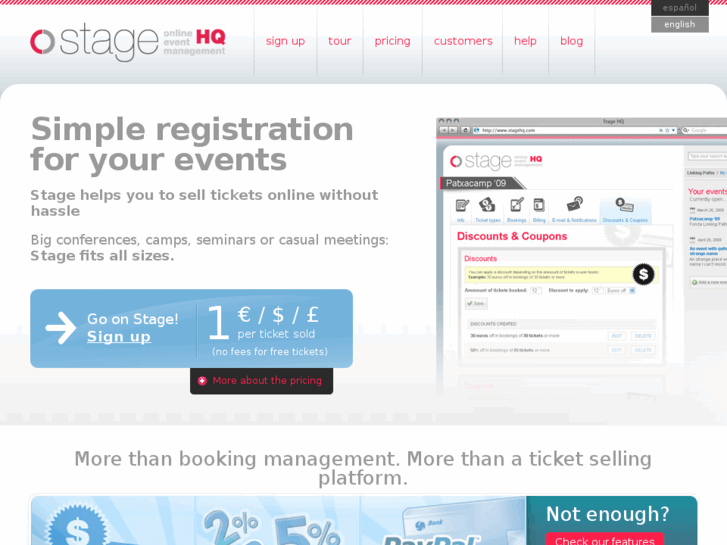The width and height of the screenshot is (727, 545).
Task: Click the 'per ticket sold' text
Action: click(x=276, y=334)
